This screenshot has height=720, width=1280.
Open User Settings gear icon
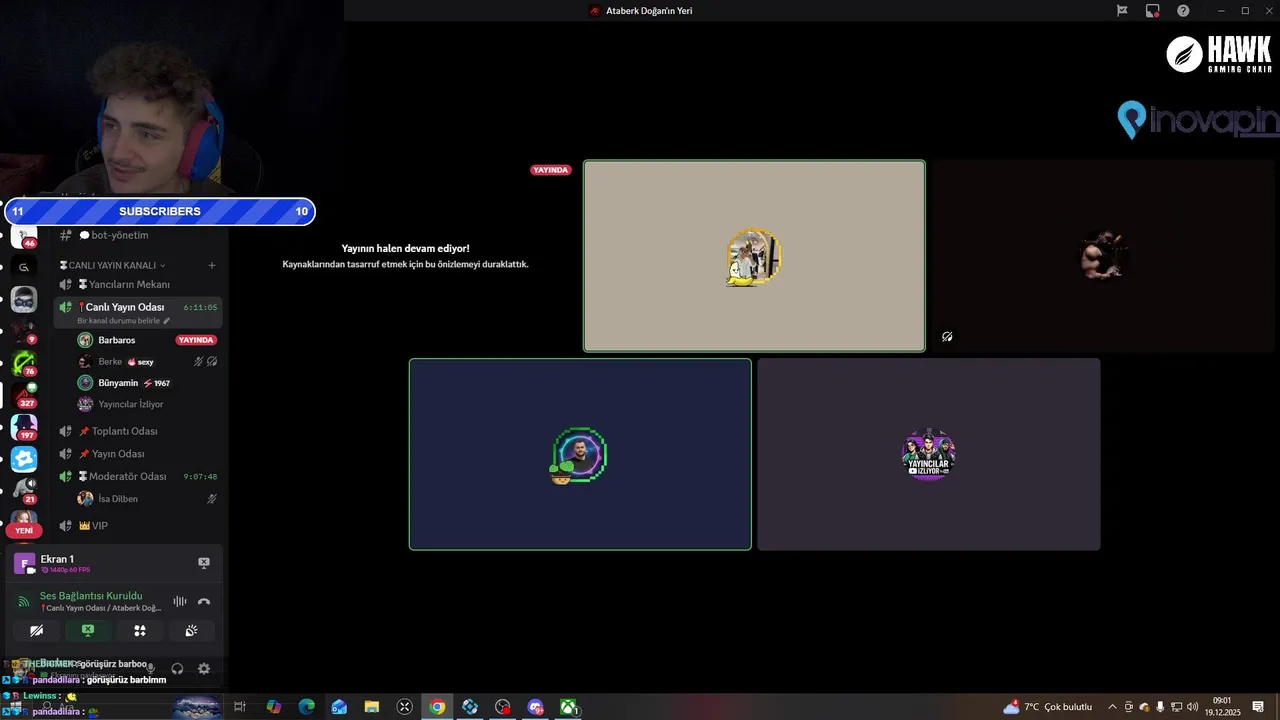pyautogui.click(x=204, y=669)
